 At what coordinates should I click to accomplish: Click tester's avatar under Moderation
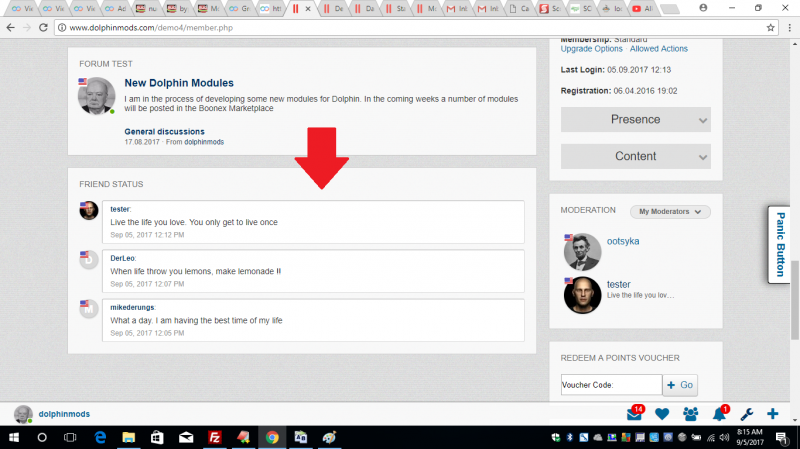582,295
